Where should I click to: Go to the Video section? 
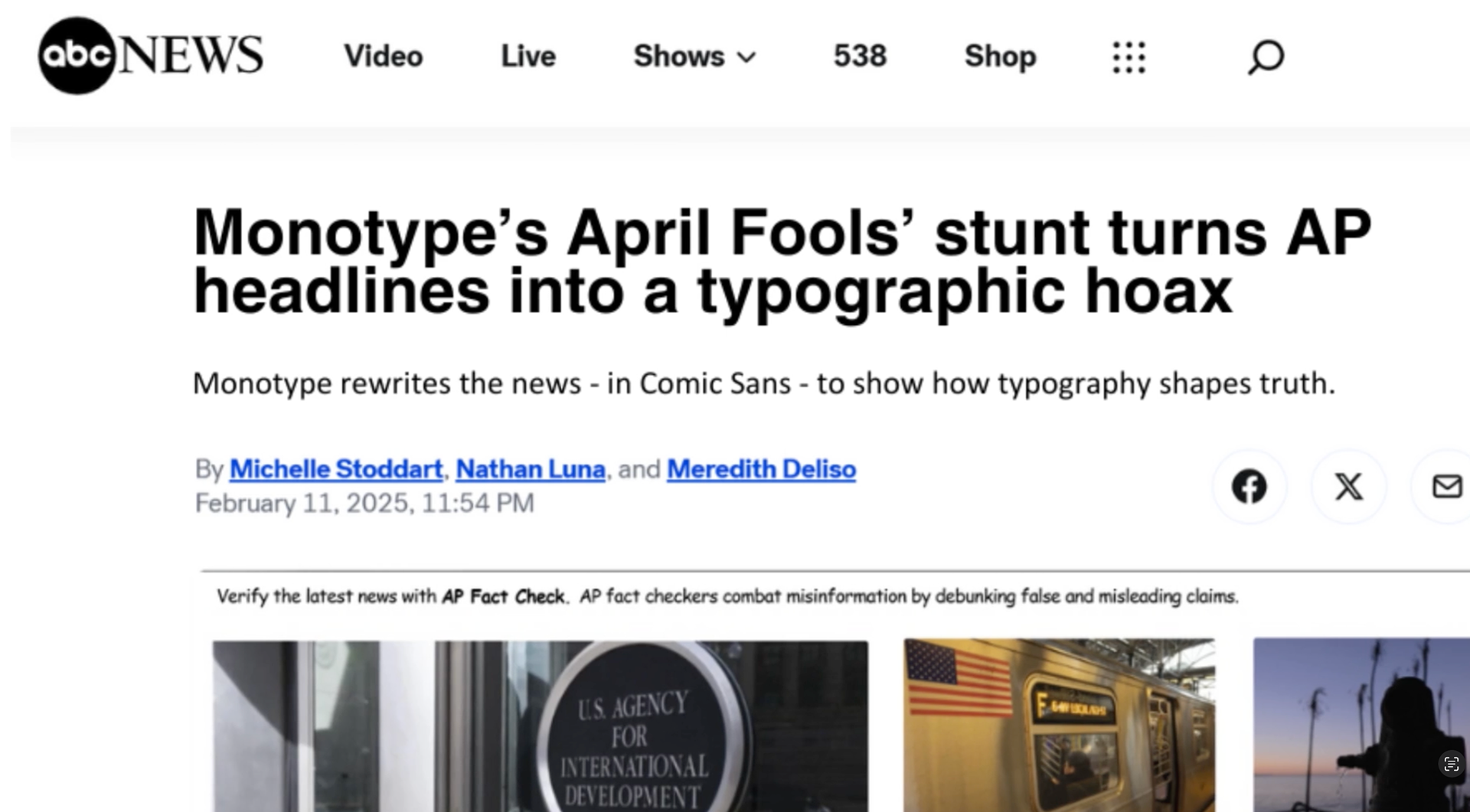[x=383, y=57]
